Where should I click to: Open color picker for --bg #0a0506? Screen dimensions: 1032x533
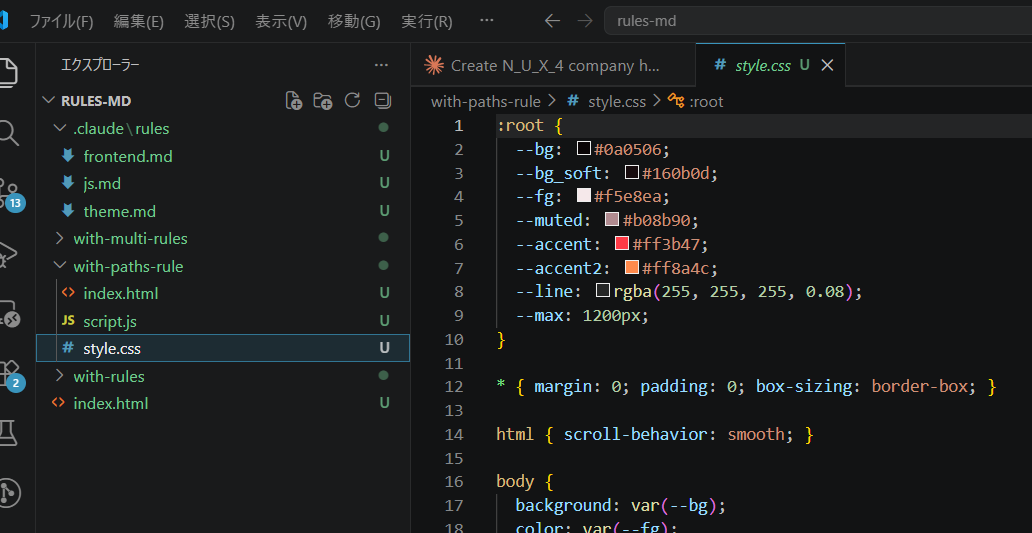(583, 149)
